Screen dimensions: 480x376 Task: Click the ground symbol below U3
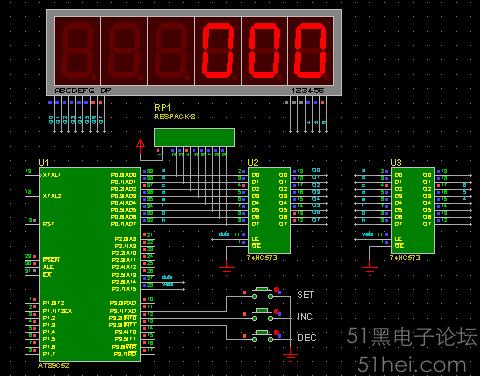tap(370, 268)
